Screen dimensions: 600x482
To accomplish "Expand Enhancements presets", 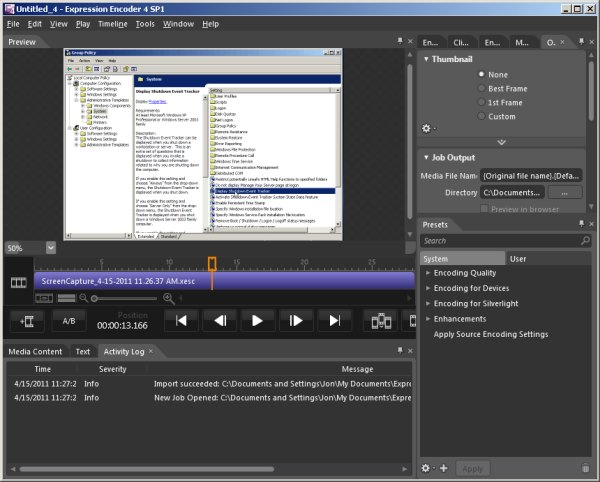I will coord(428,319).
